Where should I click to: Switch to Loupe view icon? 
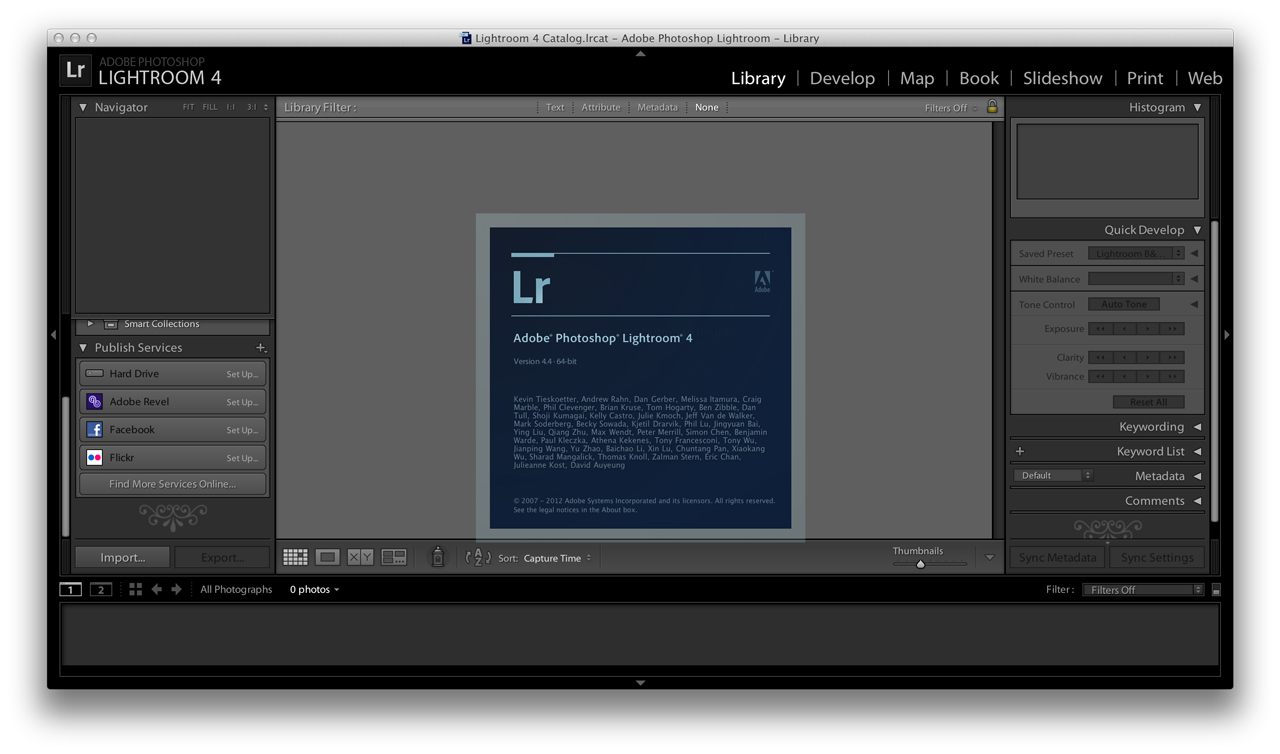click(327, 558)
